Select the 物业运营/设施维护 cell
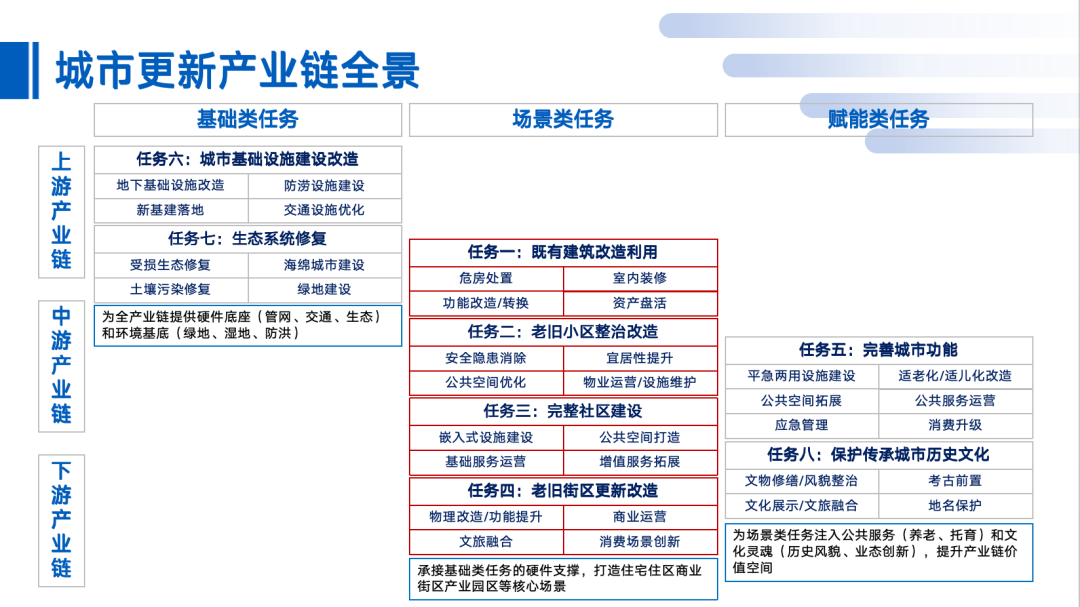The width and height of the screenshot is (1080, 607). (x=640, y=383)
